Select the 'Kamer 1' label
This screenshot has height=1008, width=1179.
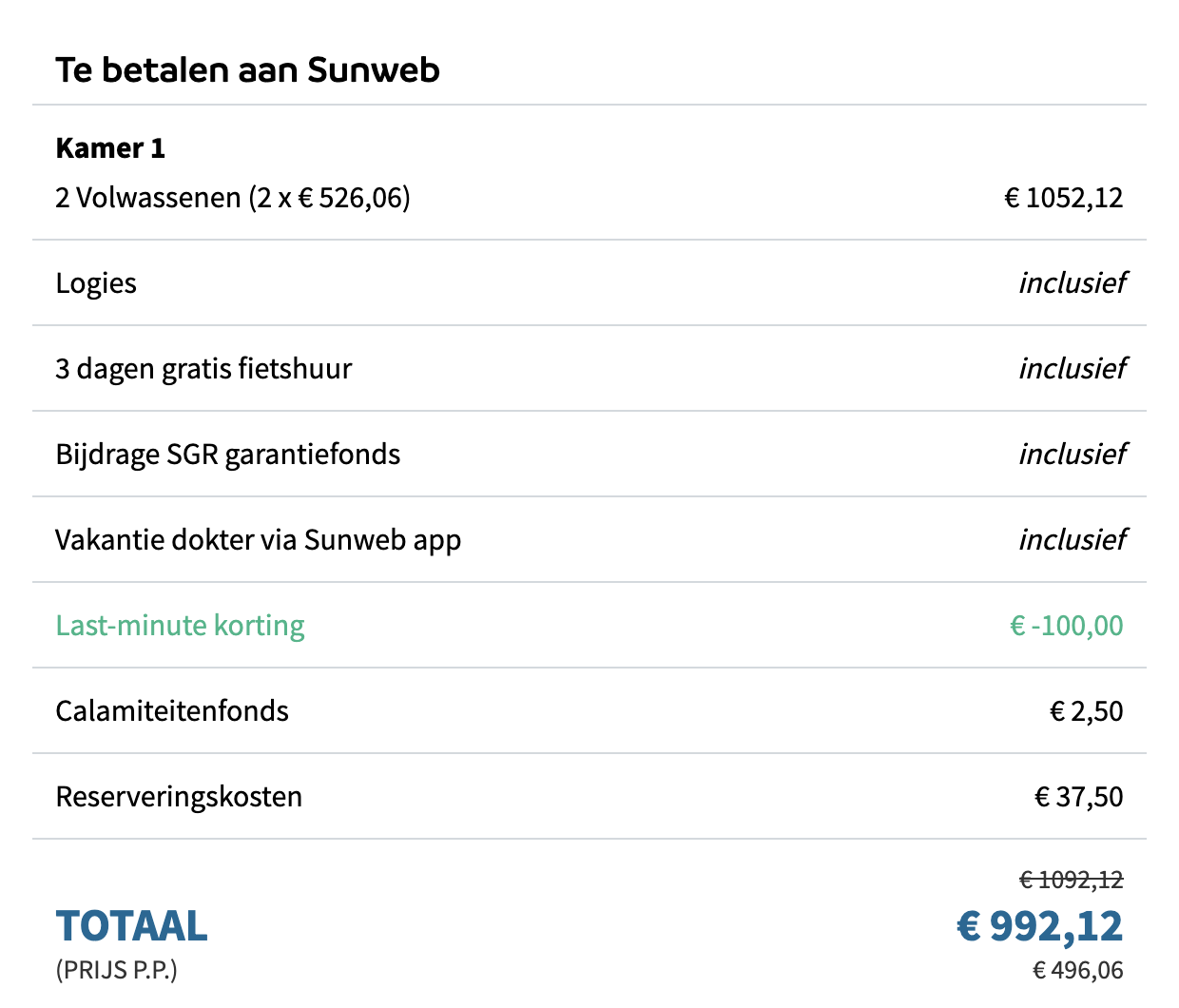pyautogui.click(x=110, y=148)
